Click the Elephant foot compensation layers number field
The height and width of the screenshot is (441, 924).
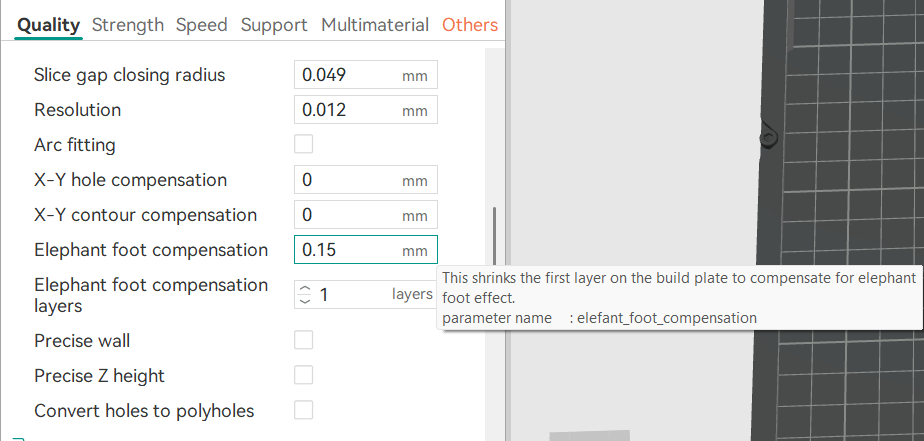click(350, 295)
